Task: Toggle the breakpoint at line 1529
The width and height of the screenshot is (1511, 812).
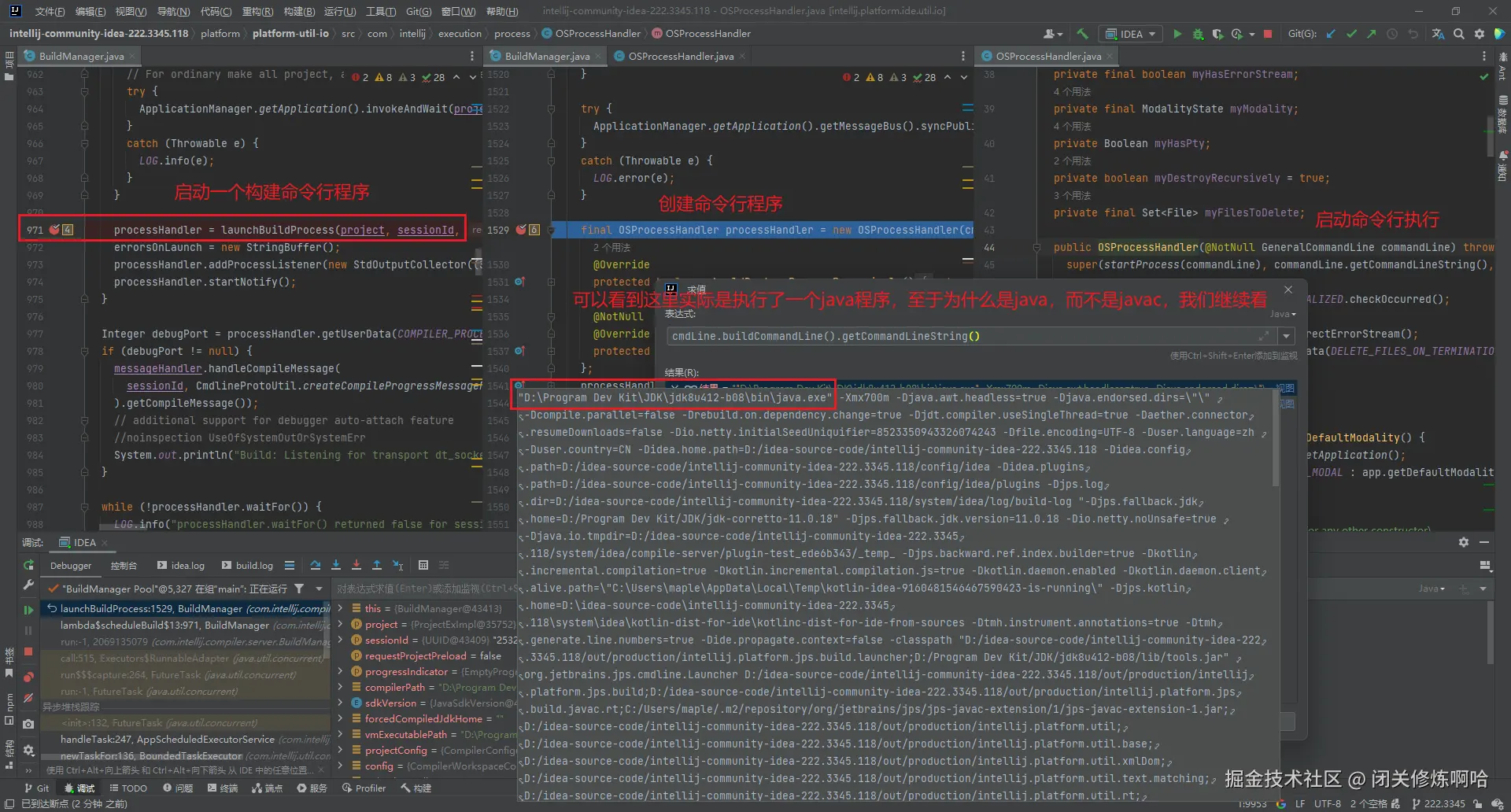Action: point(520,230)
